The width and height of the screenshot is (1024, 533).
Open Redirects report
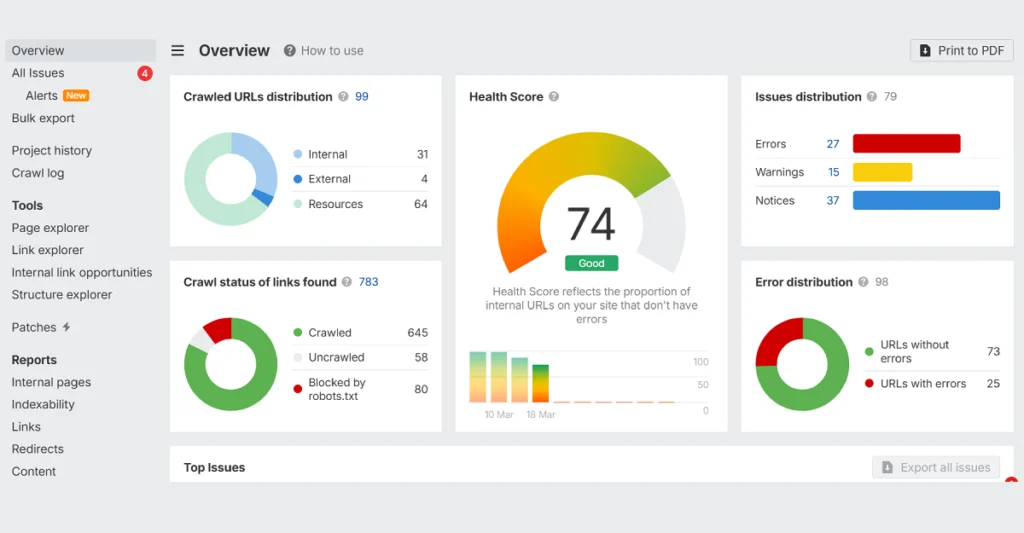click(x=37, y=449)
